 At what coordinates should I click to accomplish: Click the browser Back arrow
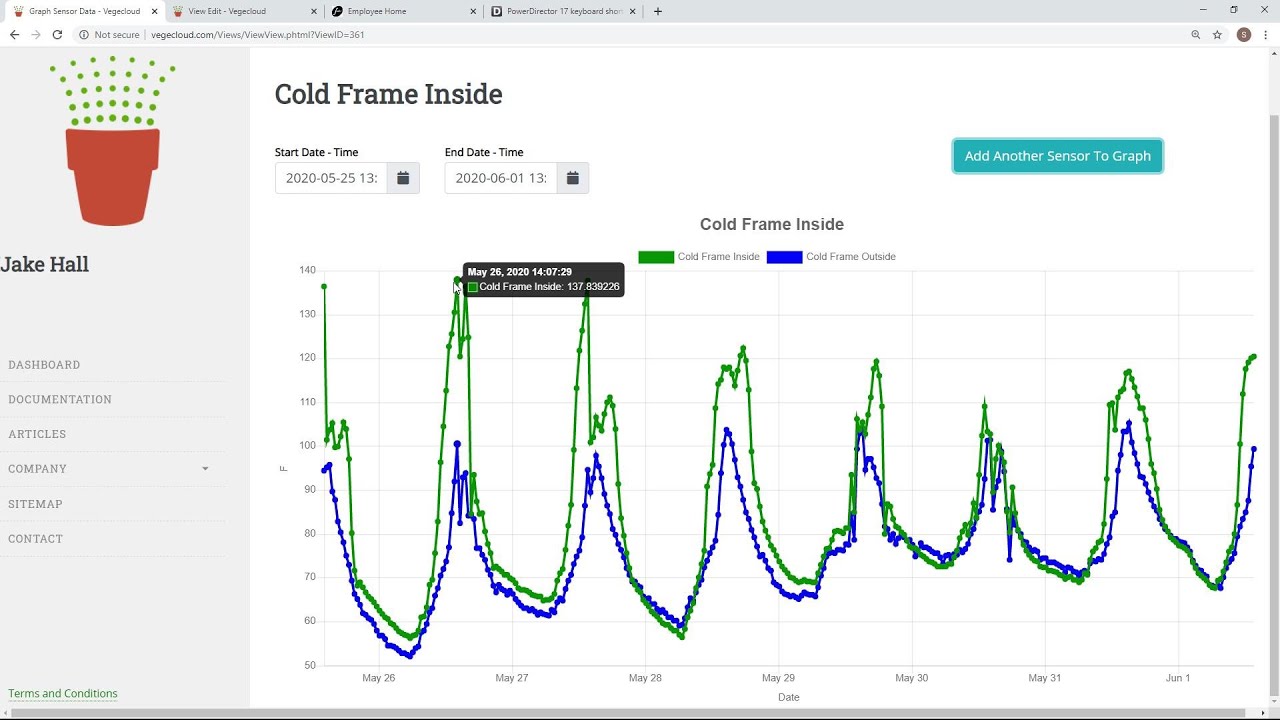coord(14,34)
